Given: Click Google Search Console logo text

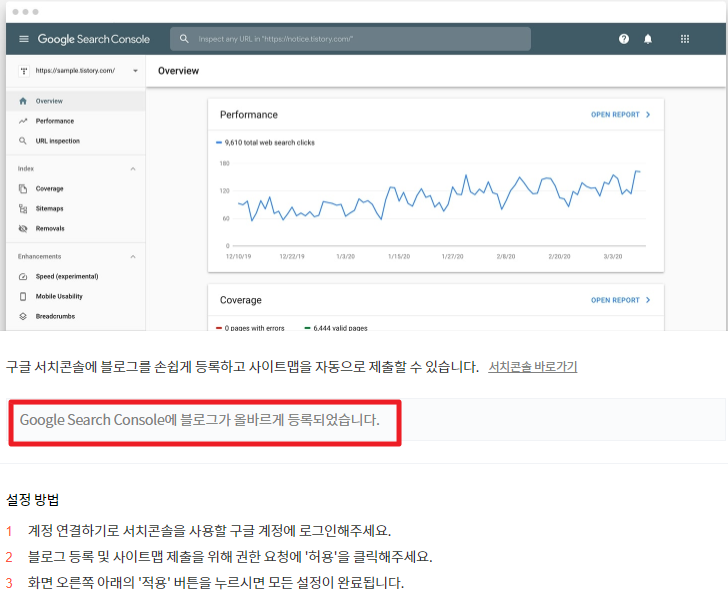Looking at the screenshot, I should click(94, 39).
